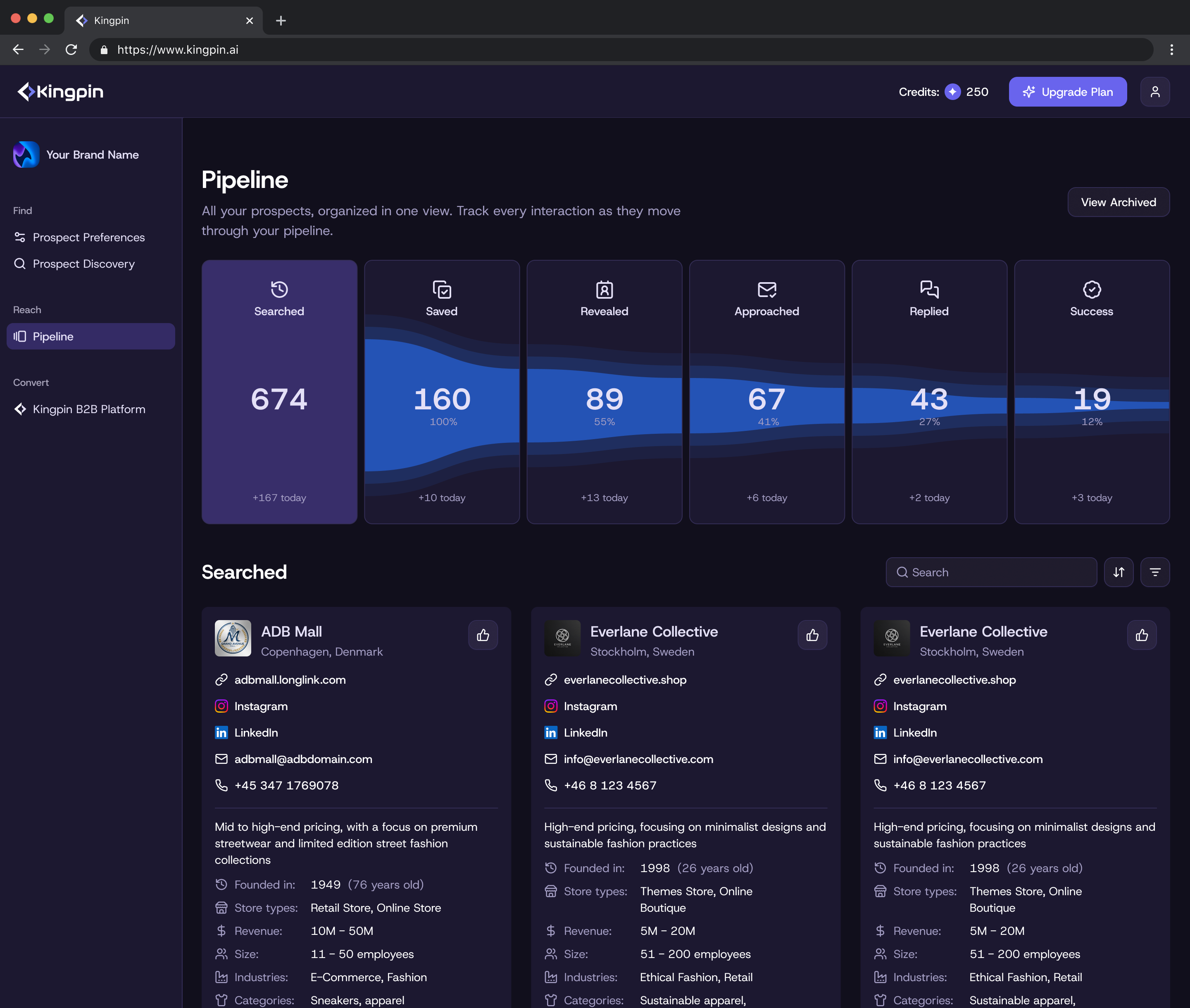The width and height of the screenshot is (1190, 1008).
Task: Select Pipeline in the sidebar
Action: click(x=91, y=336)
